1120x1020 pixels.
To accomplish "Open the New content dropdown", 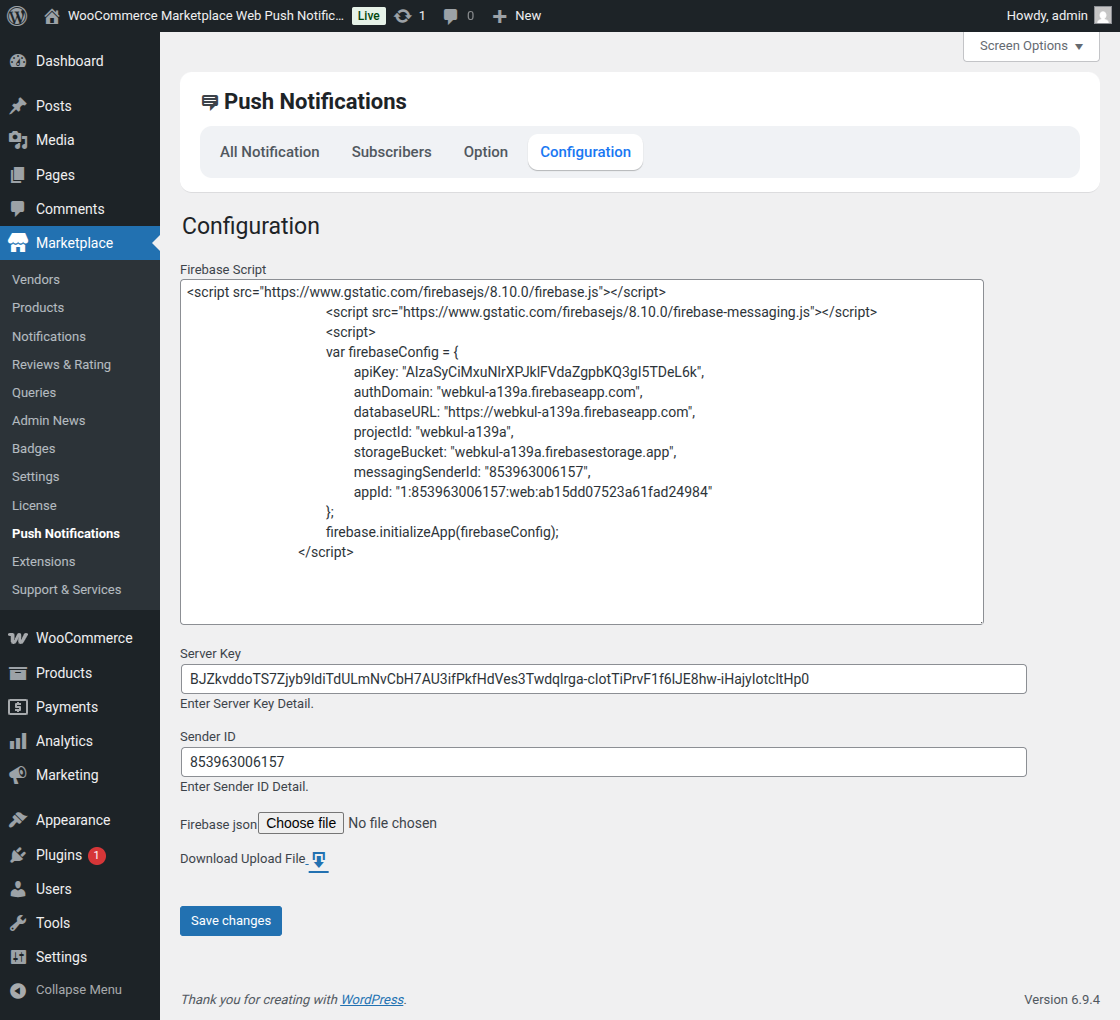I will [517, 16].
